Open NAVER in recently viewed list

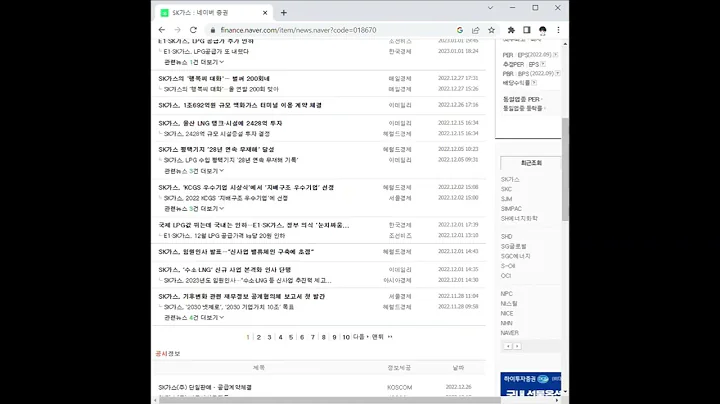509,333
